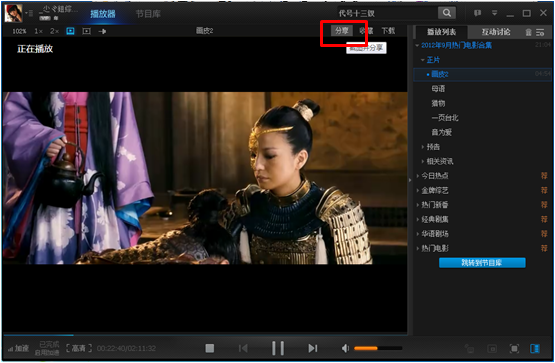Adjust the orange volume slider
Viewport: 555px width, 363px height.
pyautogui.click(x=378, y=348)
